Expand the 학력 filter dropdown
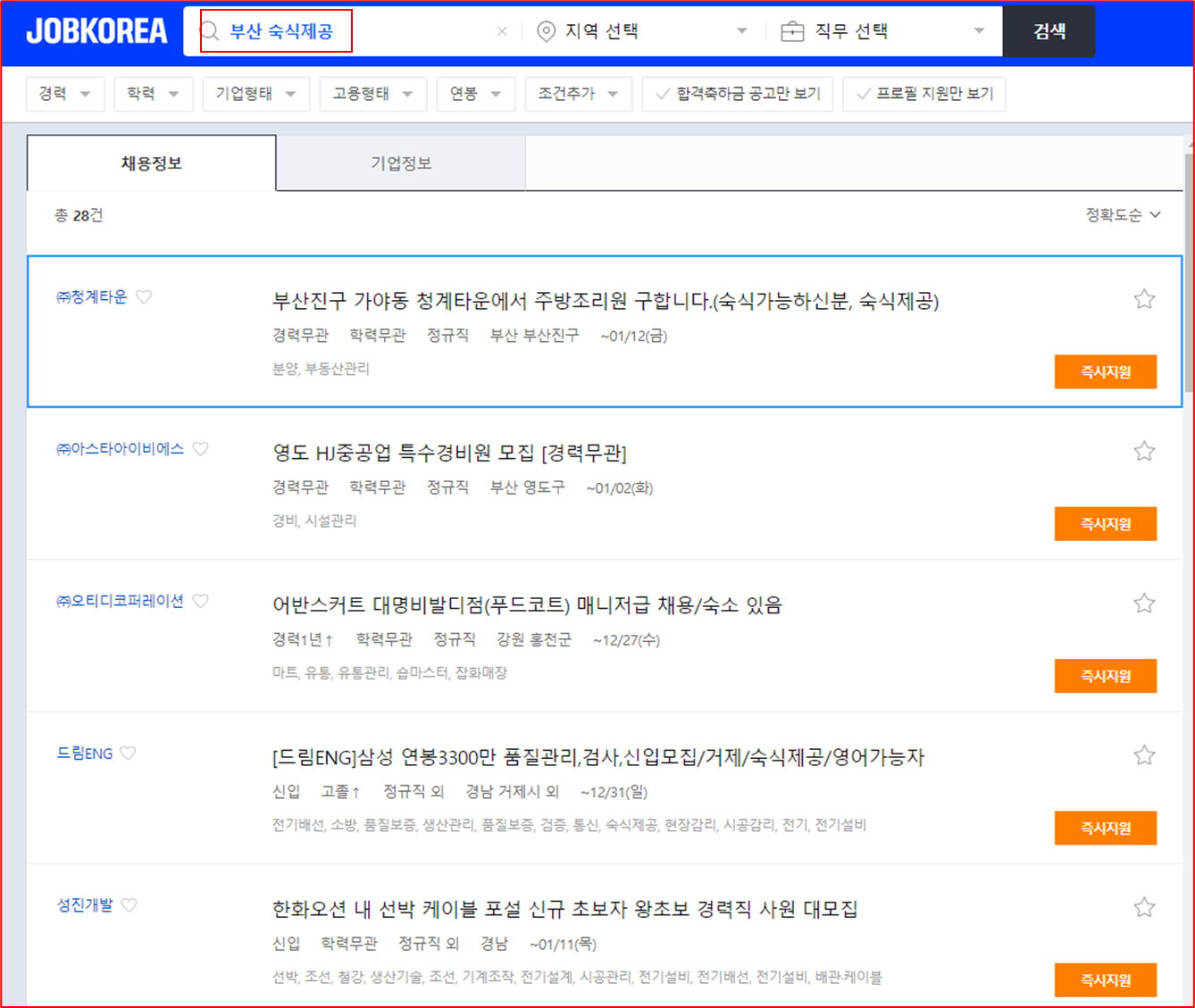The height and width of the screenshot is (1008, 1195). point(154,94)
